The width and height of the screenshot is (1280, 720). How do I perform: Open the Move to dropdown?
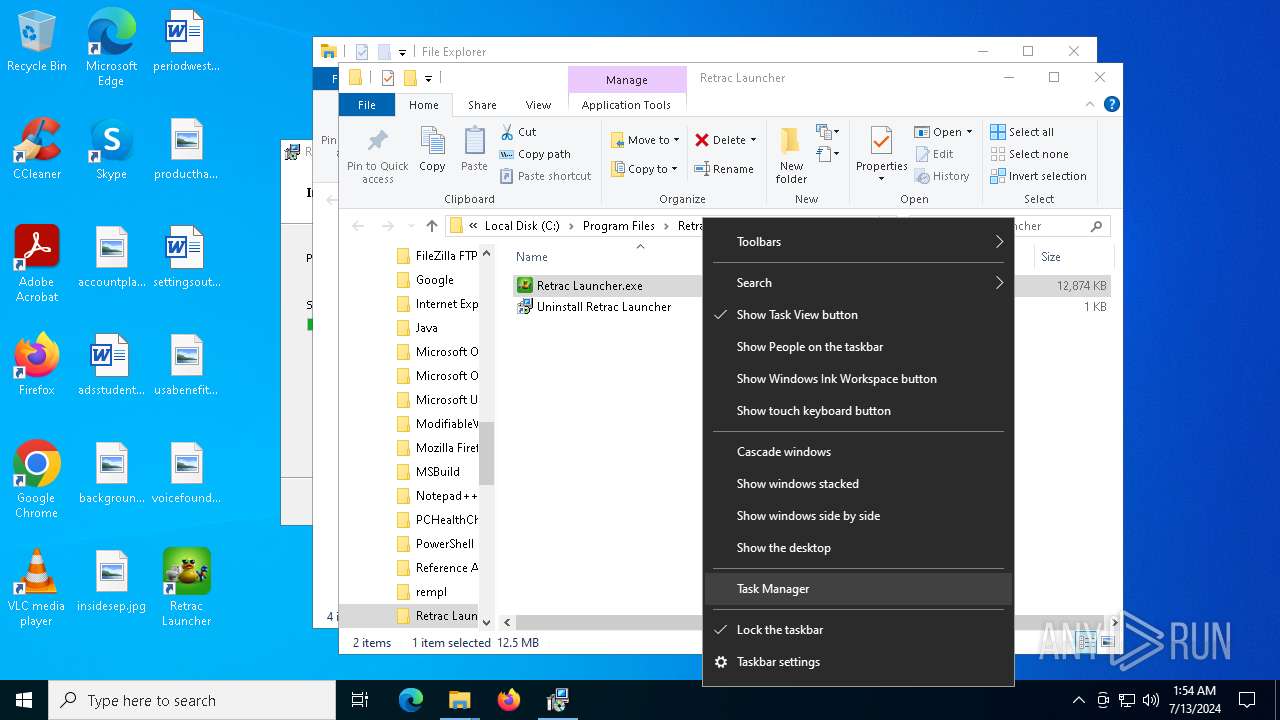point(645,140)
